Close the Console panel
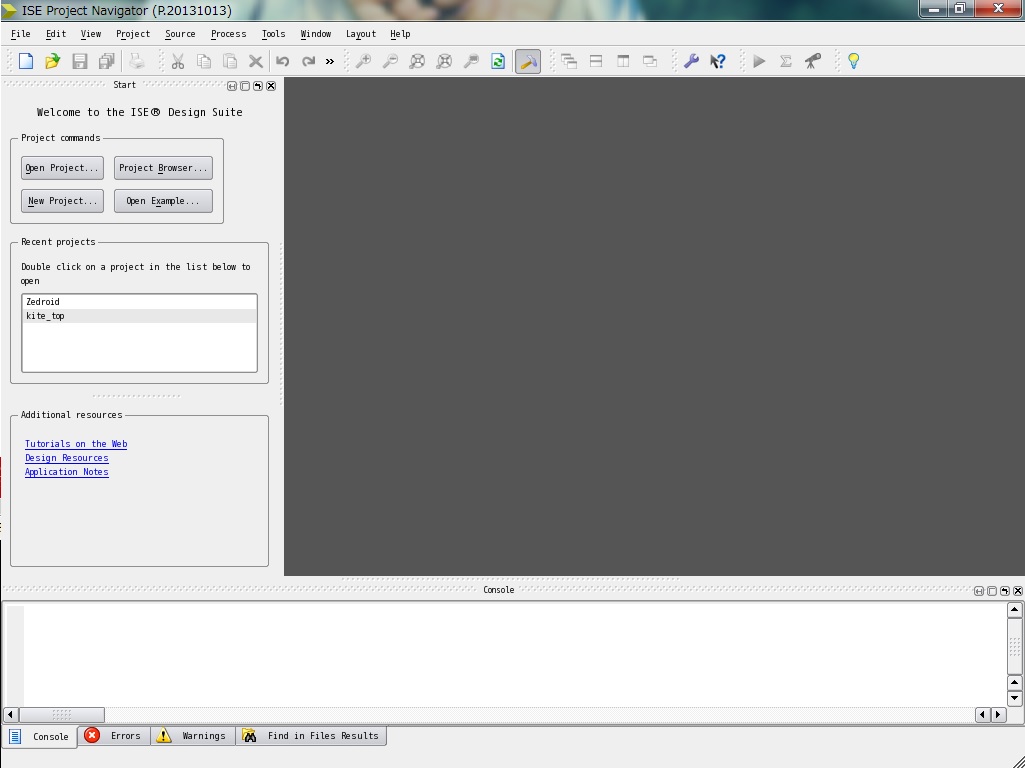The image size is (1025, 768). pos(1018,591)
